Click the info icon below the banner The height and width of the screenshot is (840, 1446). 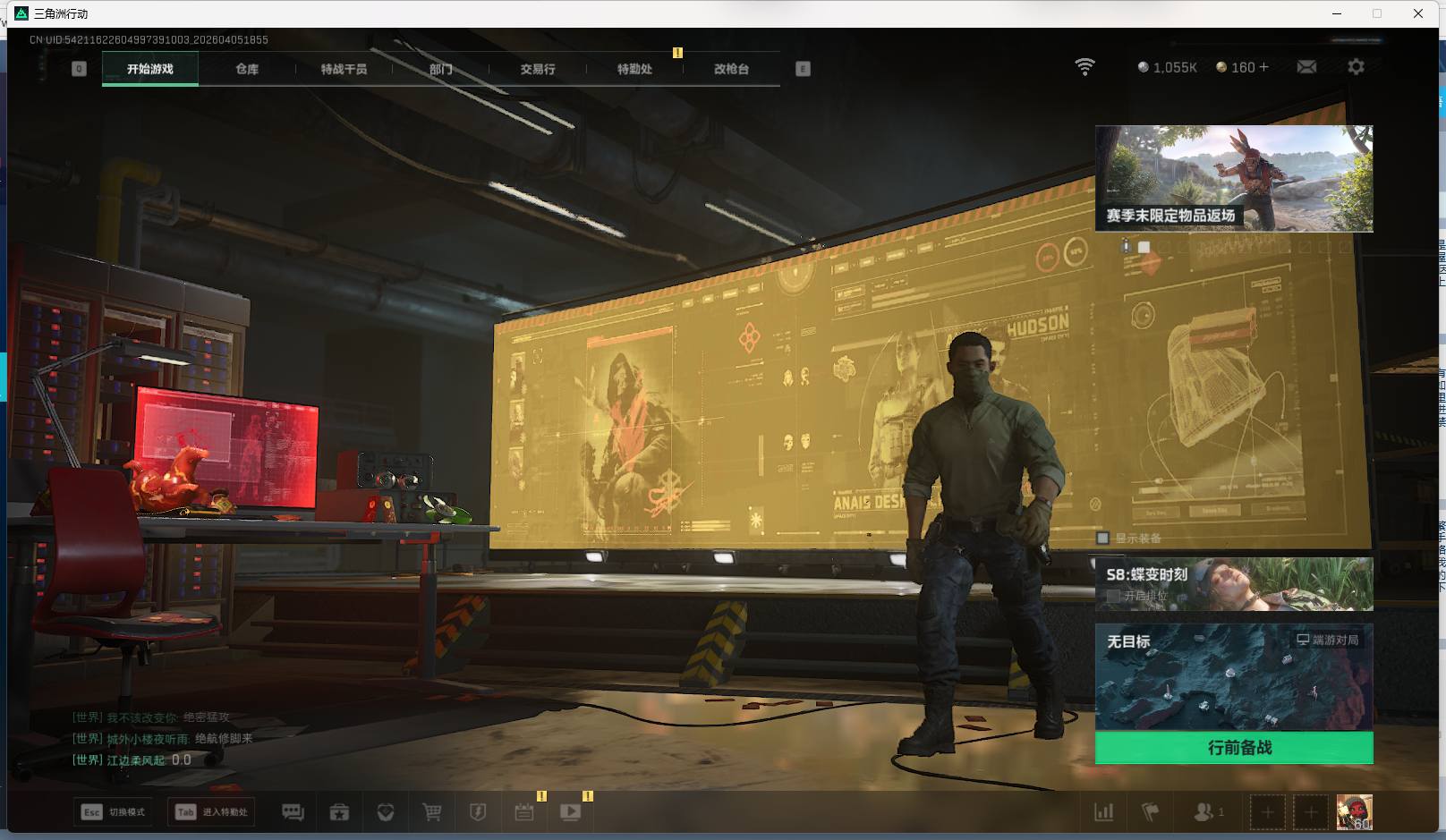point(1126,246)
